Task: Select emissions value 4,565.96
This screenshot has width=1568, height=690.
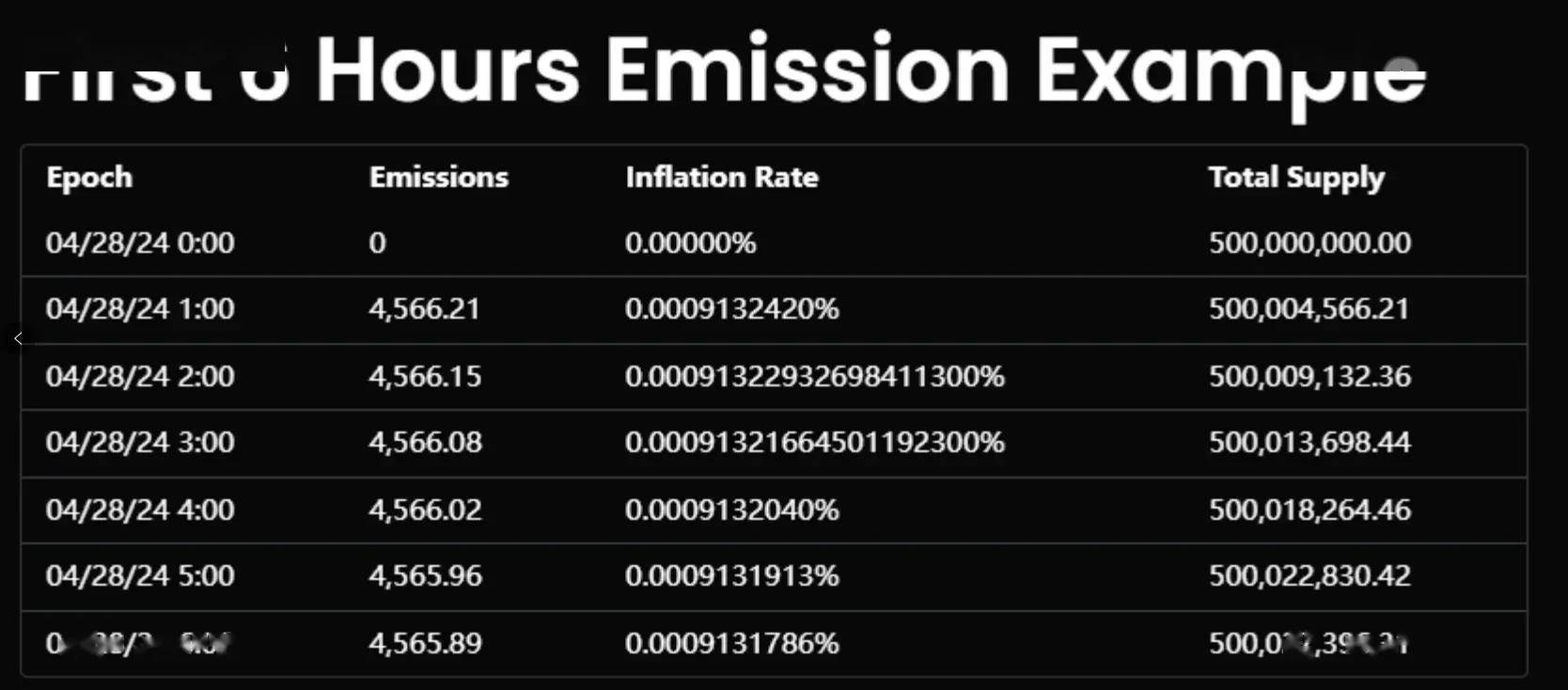Action: [x=425, y=575]
